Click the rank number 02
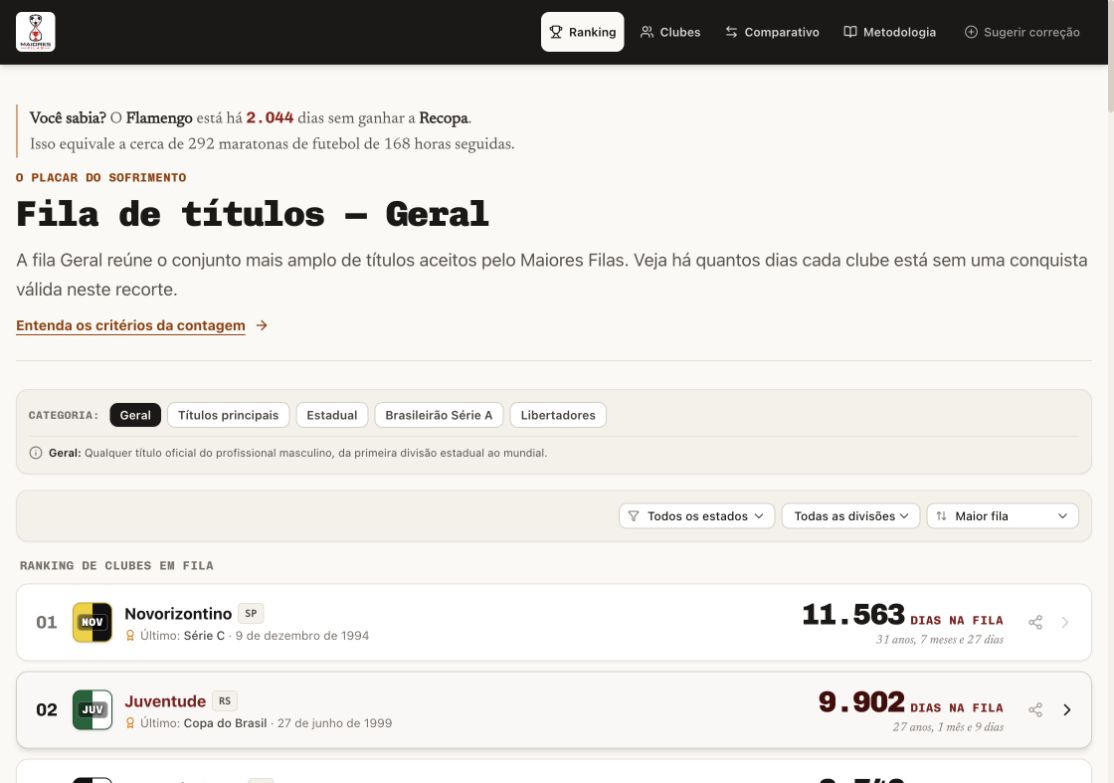Image resolution: width=1114 pixels, height=783 pixels. click(46, 710)
